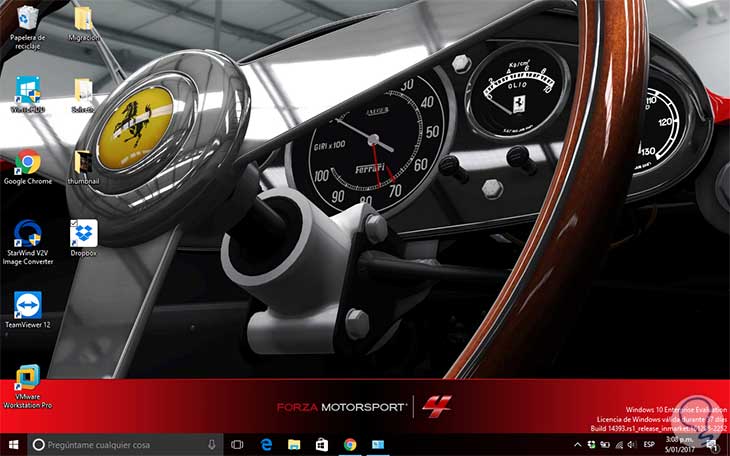Open the battery status tray icon
This screenshot has height=456, width=730.
(x=605, y=445)
